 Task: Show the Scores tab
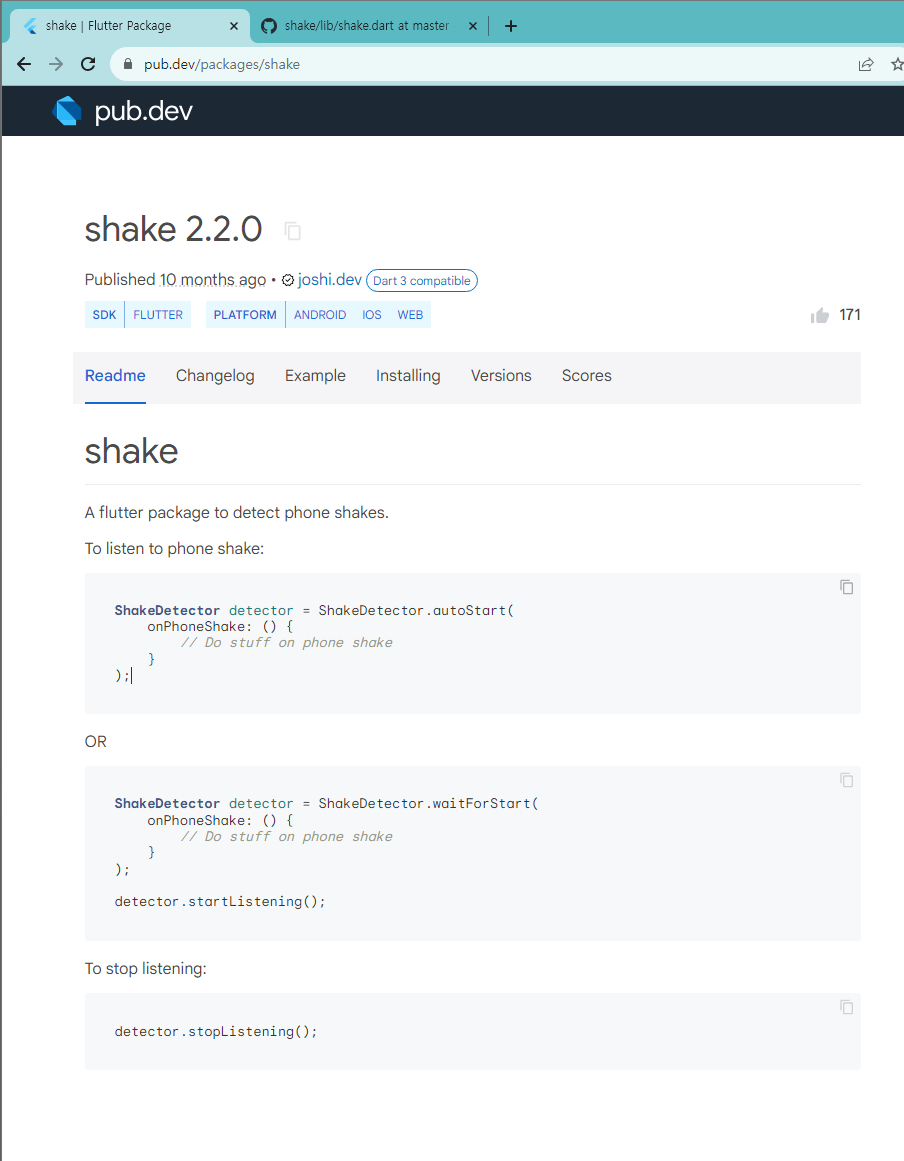click(586, 376)
